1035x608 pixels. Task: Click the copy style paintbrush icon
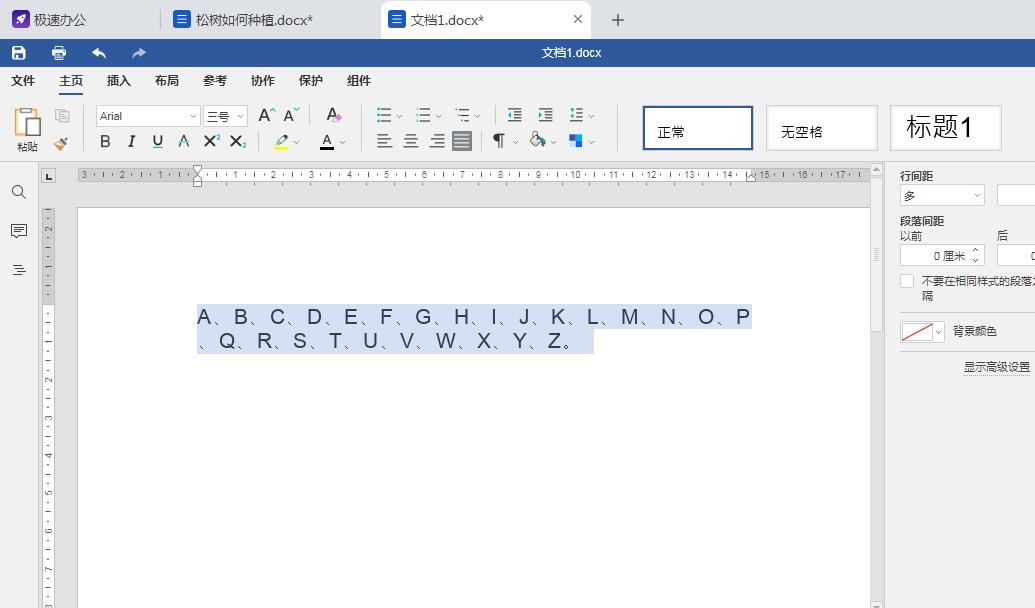(x=61, y=143)
